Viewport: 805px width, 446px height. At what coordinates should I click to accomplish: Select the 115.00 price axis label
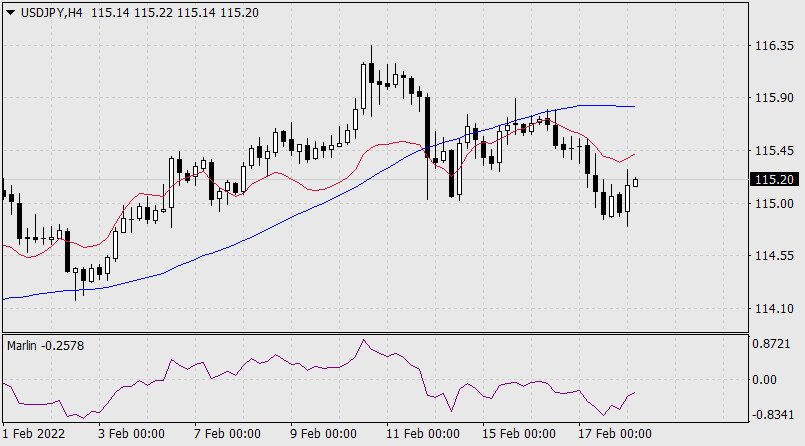click(x=774, y=204)
